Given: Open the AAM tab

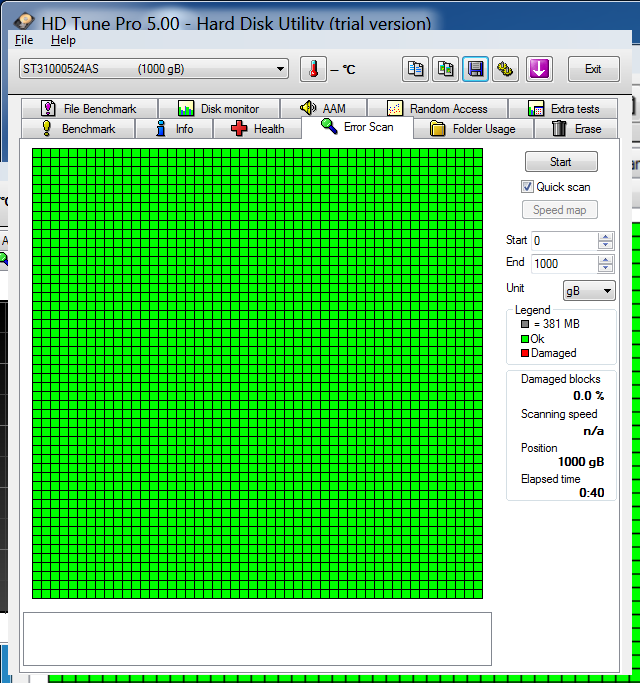Looking at the screenshot, I should click(323, 108).
